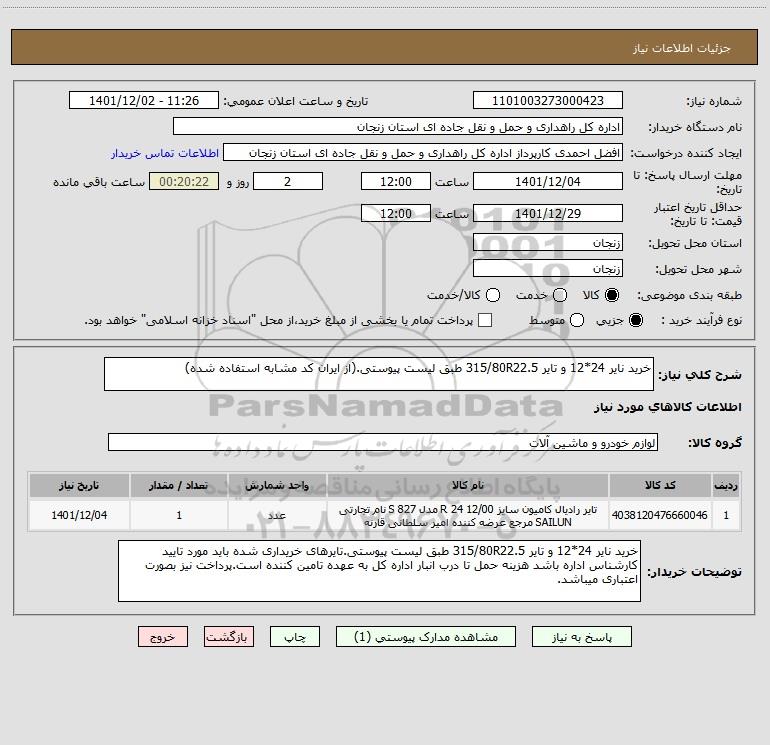Screen dimensions: 770x745
Task: Toggle the اسناد خزانه اسلامی payment checkbox
Action: [x=485, y=320]
